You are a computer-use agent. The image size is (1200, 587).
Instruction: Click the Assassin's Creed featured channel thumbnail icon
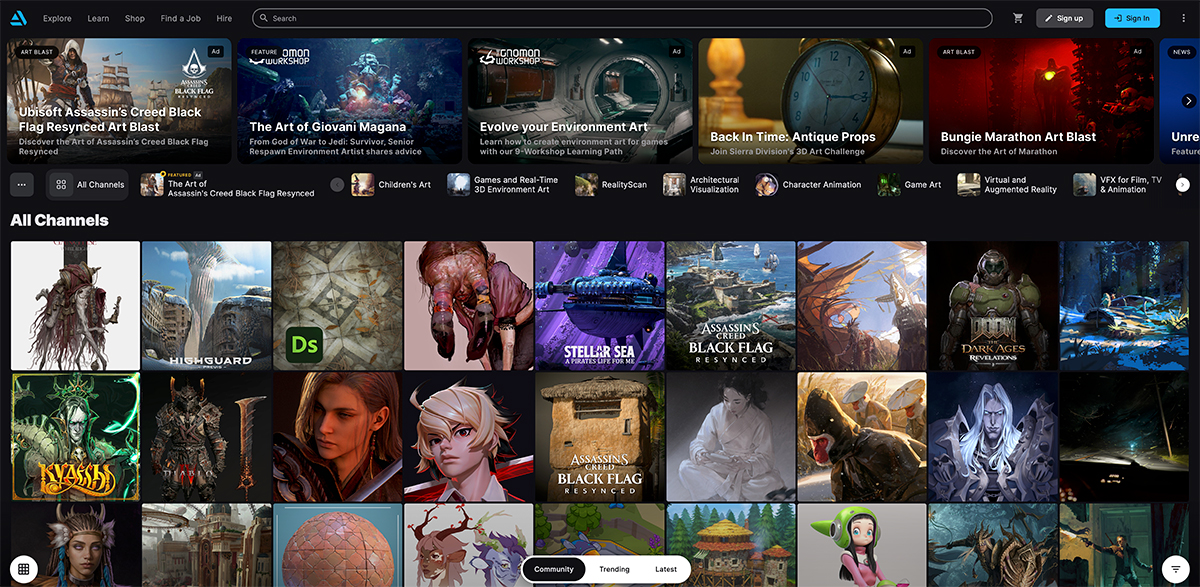pyautogui.click(x=152, y=185)
